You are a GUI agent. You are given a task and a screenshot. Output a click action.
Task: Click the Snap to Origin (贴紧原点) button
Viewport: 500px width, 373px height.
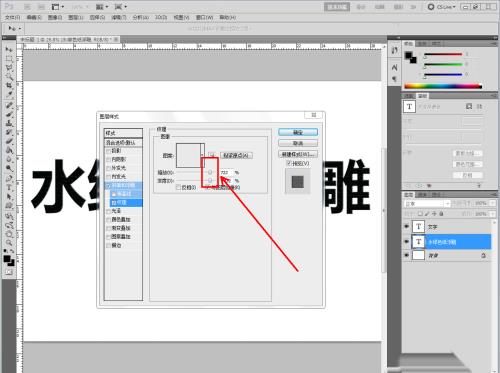coord(236,155)
